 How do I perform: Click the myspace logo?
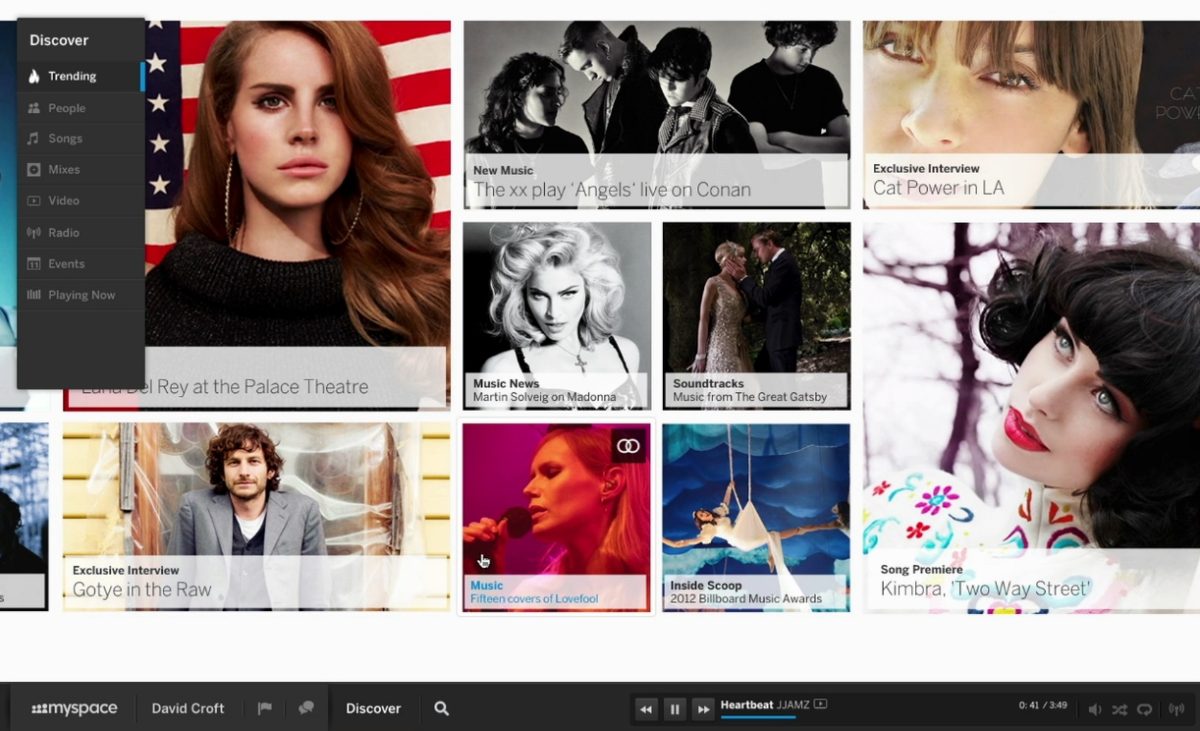click(x=75, y=708)
